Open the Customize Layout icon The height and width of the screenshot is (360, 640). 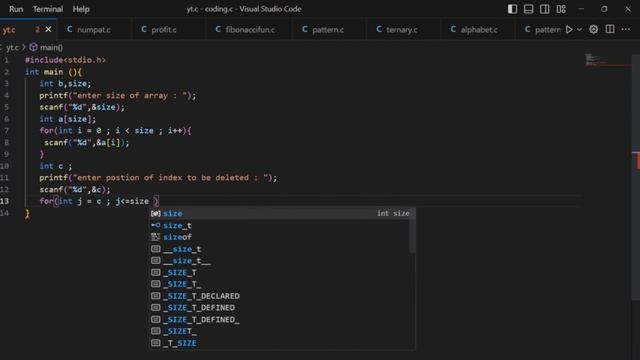tap(561, 9)
